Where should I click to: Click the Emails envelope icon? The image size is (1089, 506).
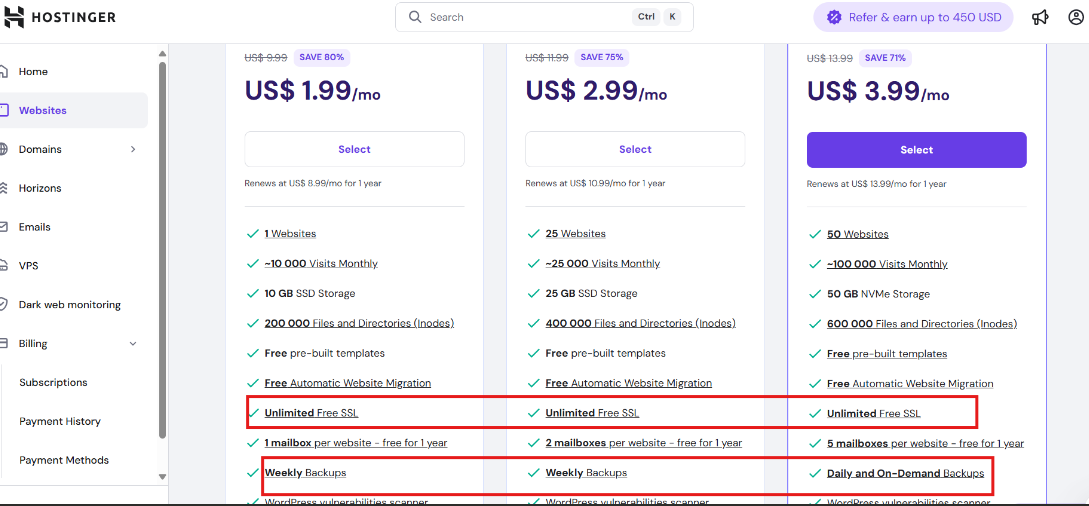click(x=3, y=227)
